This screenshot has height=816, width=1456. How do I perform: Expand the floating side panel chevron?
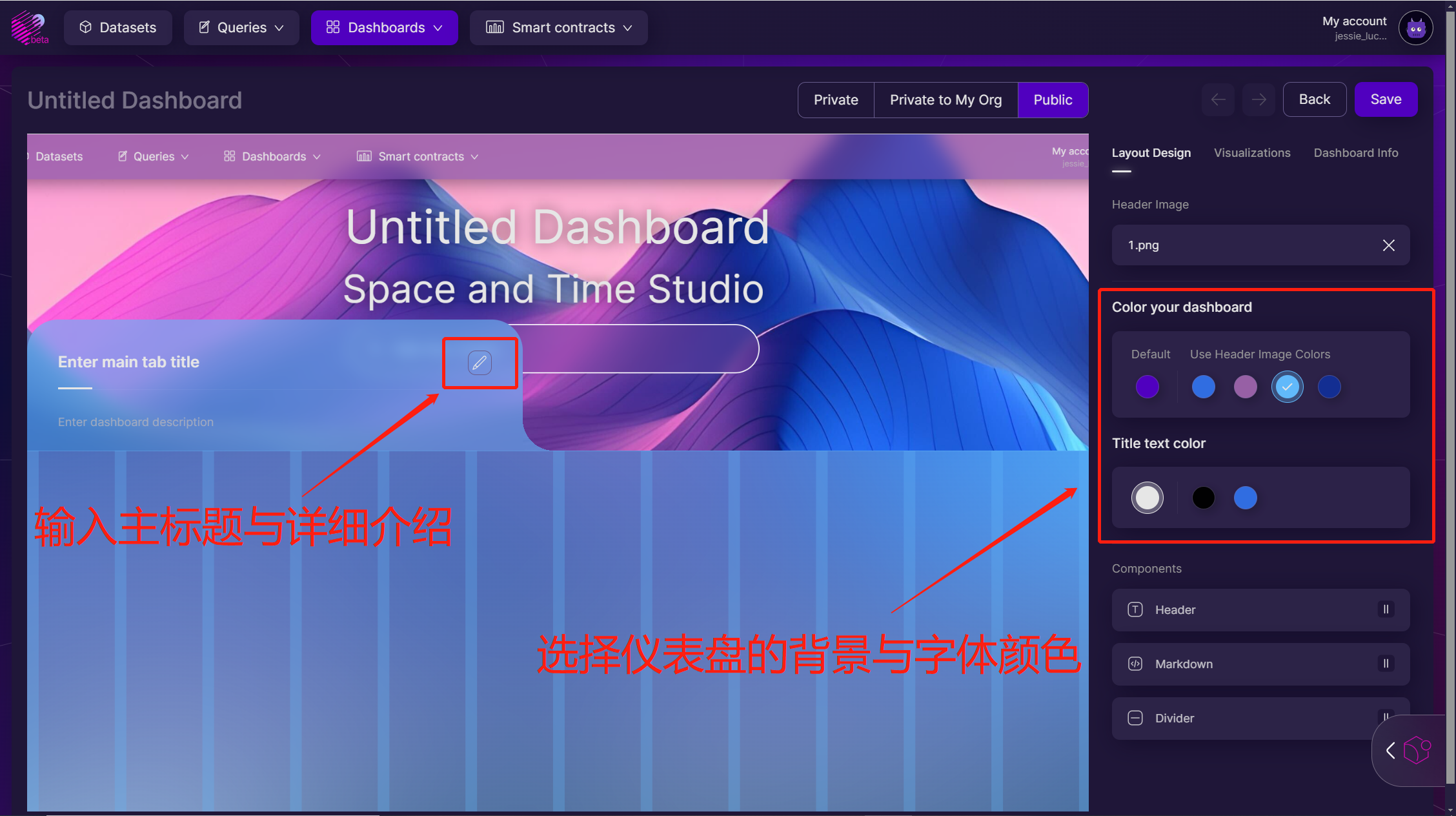1391,750
